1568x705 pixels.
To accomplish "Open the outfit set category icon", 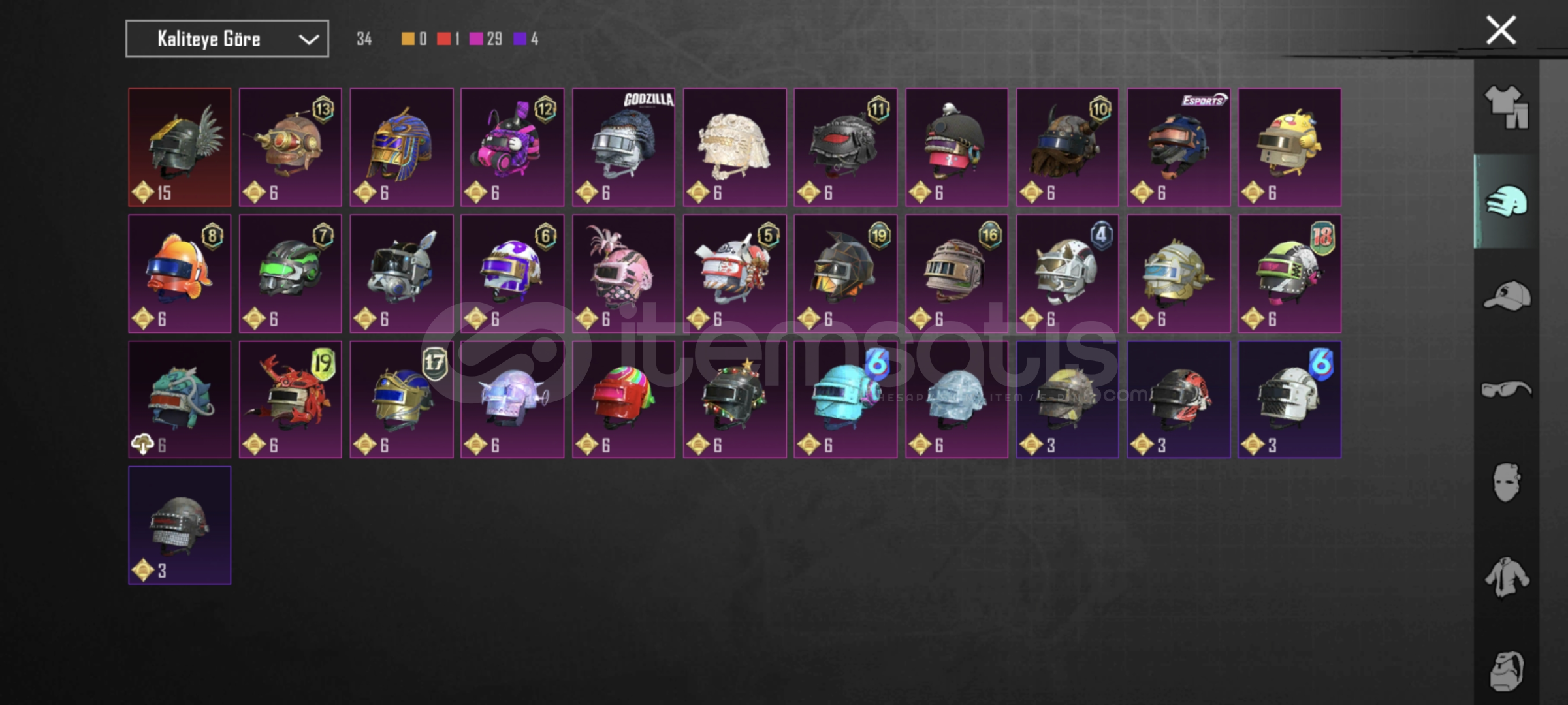I will [x=1507, y=107].
